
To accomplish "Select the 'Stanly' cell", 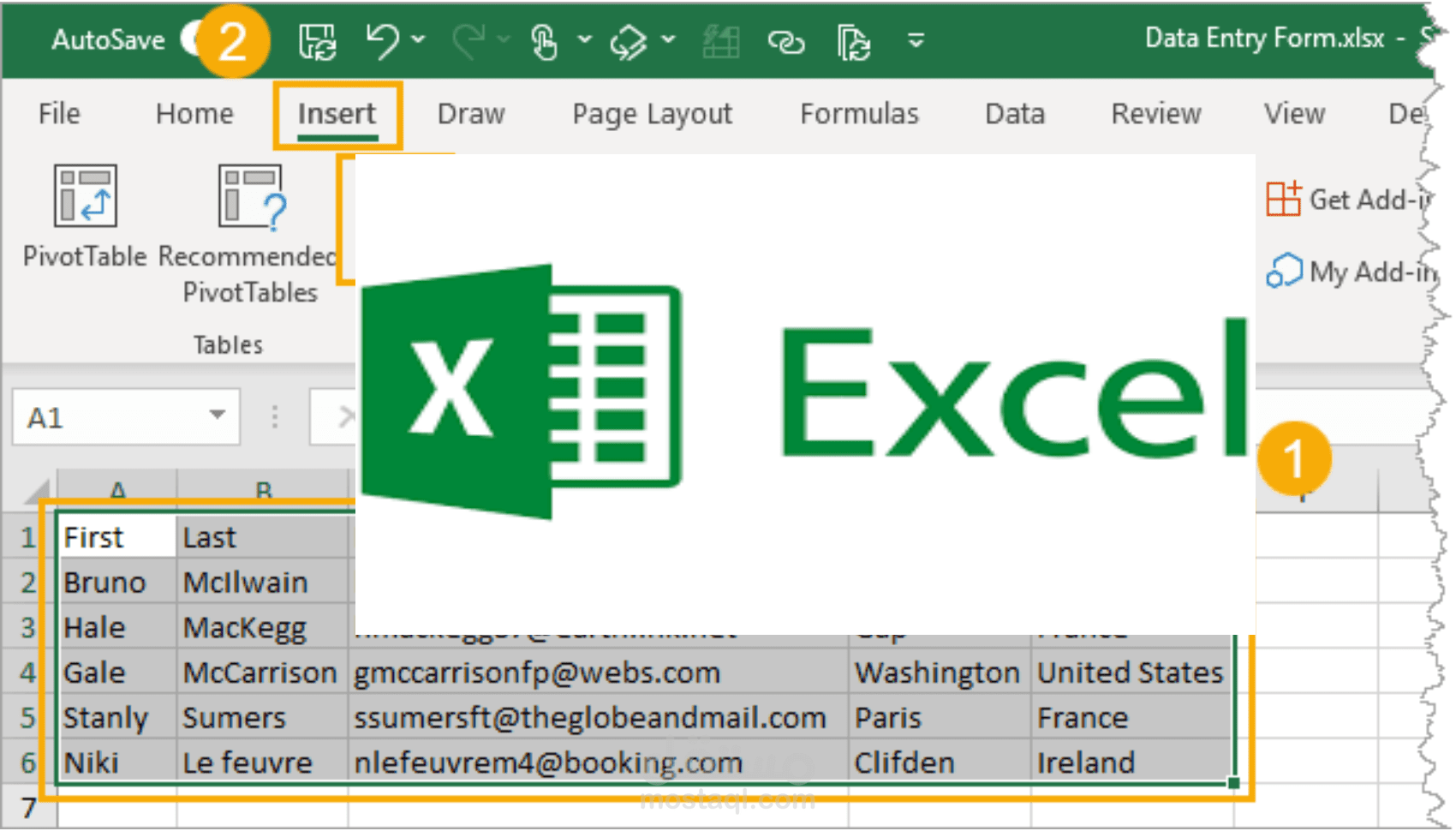I will click(117, 718).
